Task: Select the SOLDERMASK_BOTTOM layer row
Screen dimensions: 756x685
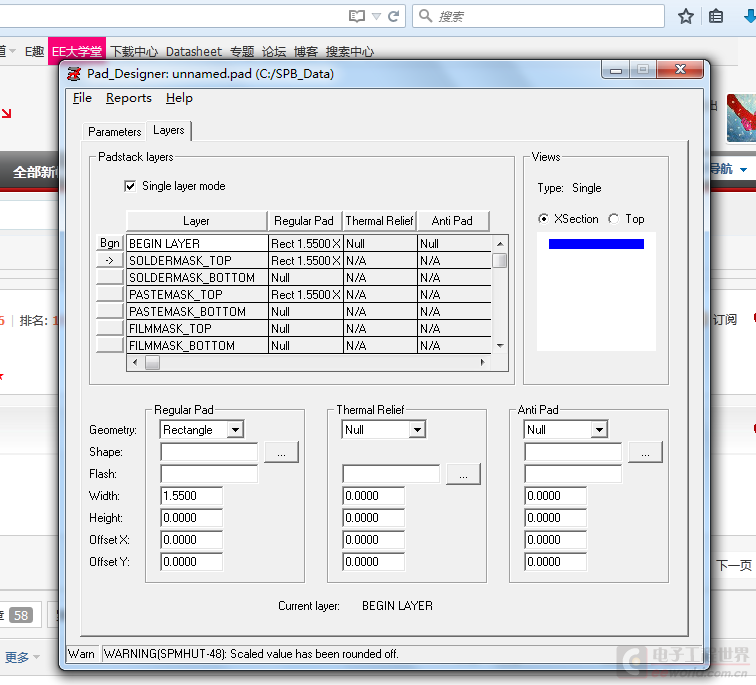Action: pos(309,278)
